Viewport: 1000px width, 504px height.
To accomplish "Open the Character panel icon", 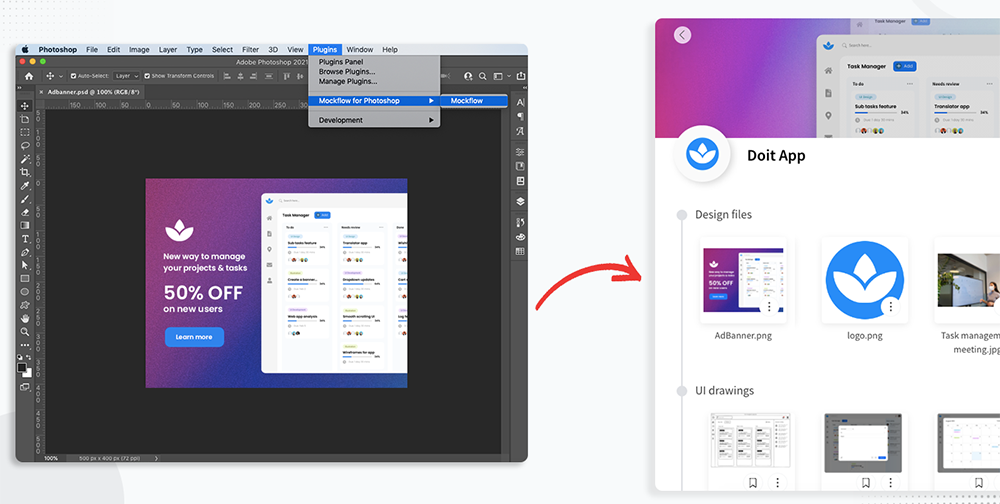I will 520,102.
